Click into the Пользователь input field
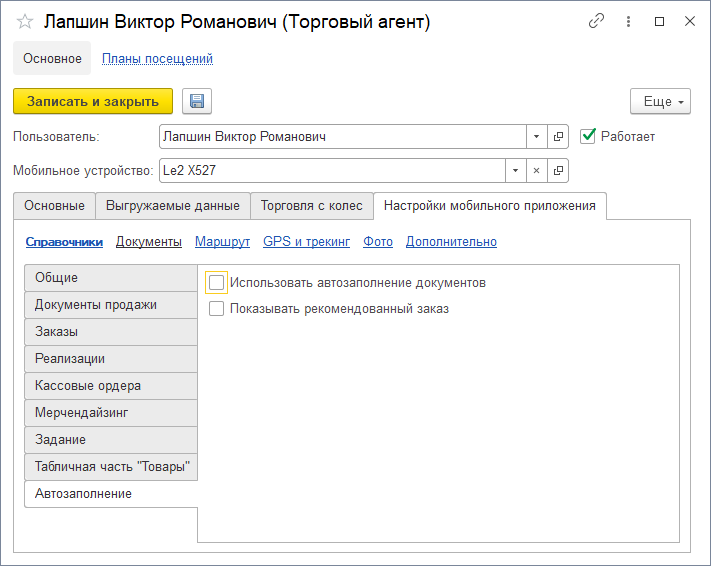This screenshot has width=711, height=566. click(342, 136)
